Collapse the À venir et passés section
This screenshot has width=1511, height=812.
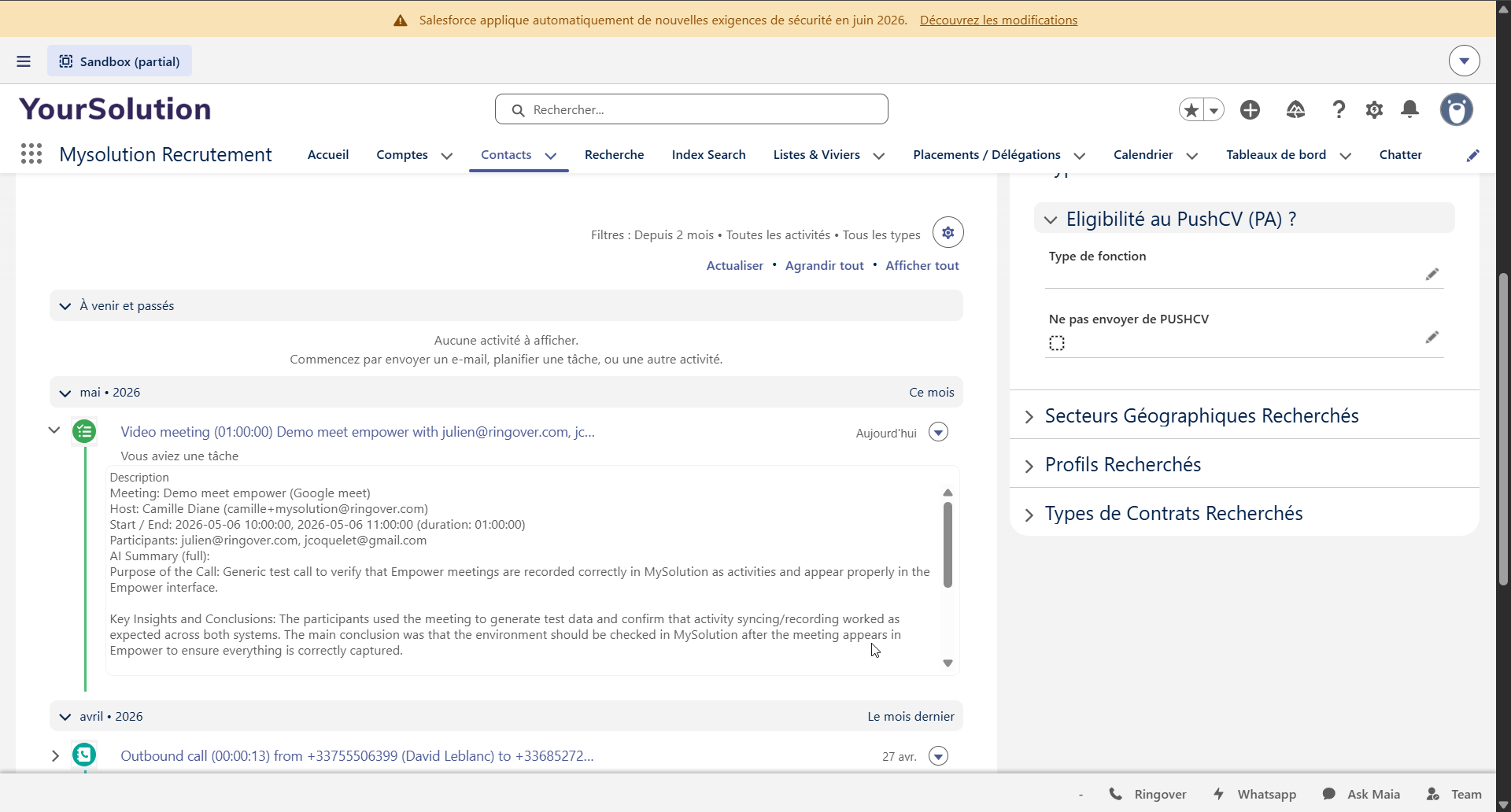point(65,306)
